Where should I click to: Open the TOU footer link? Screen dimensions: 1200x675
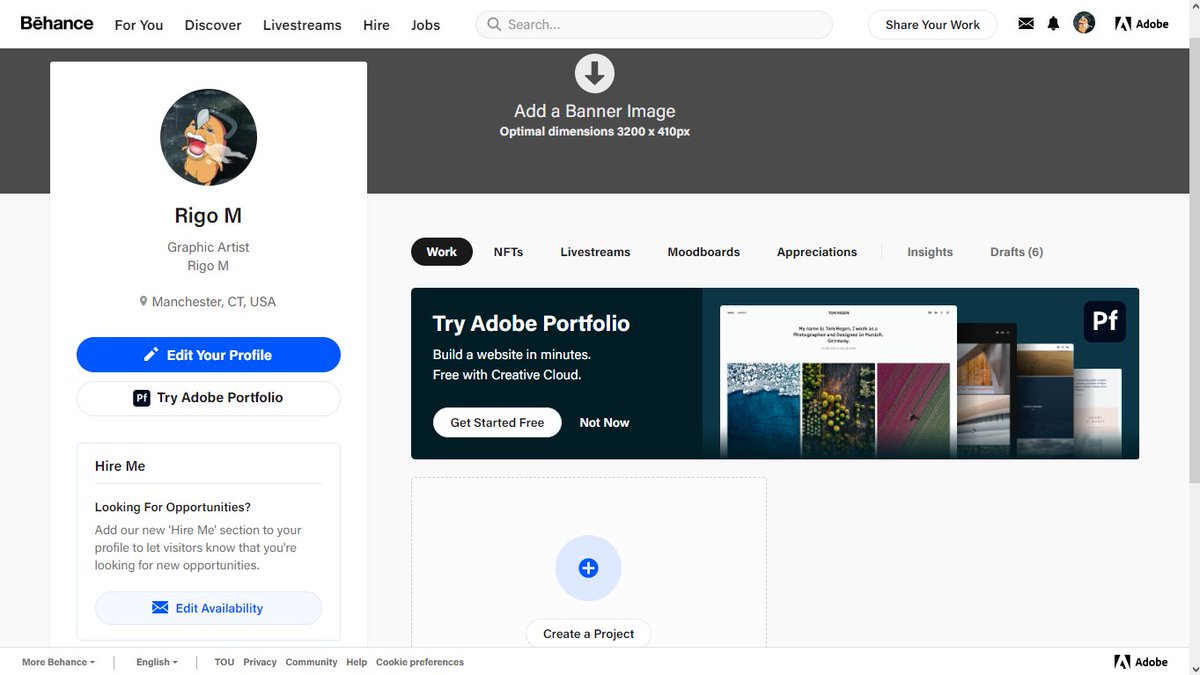point(224,662)
